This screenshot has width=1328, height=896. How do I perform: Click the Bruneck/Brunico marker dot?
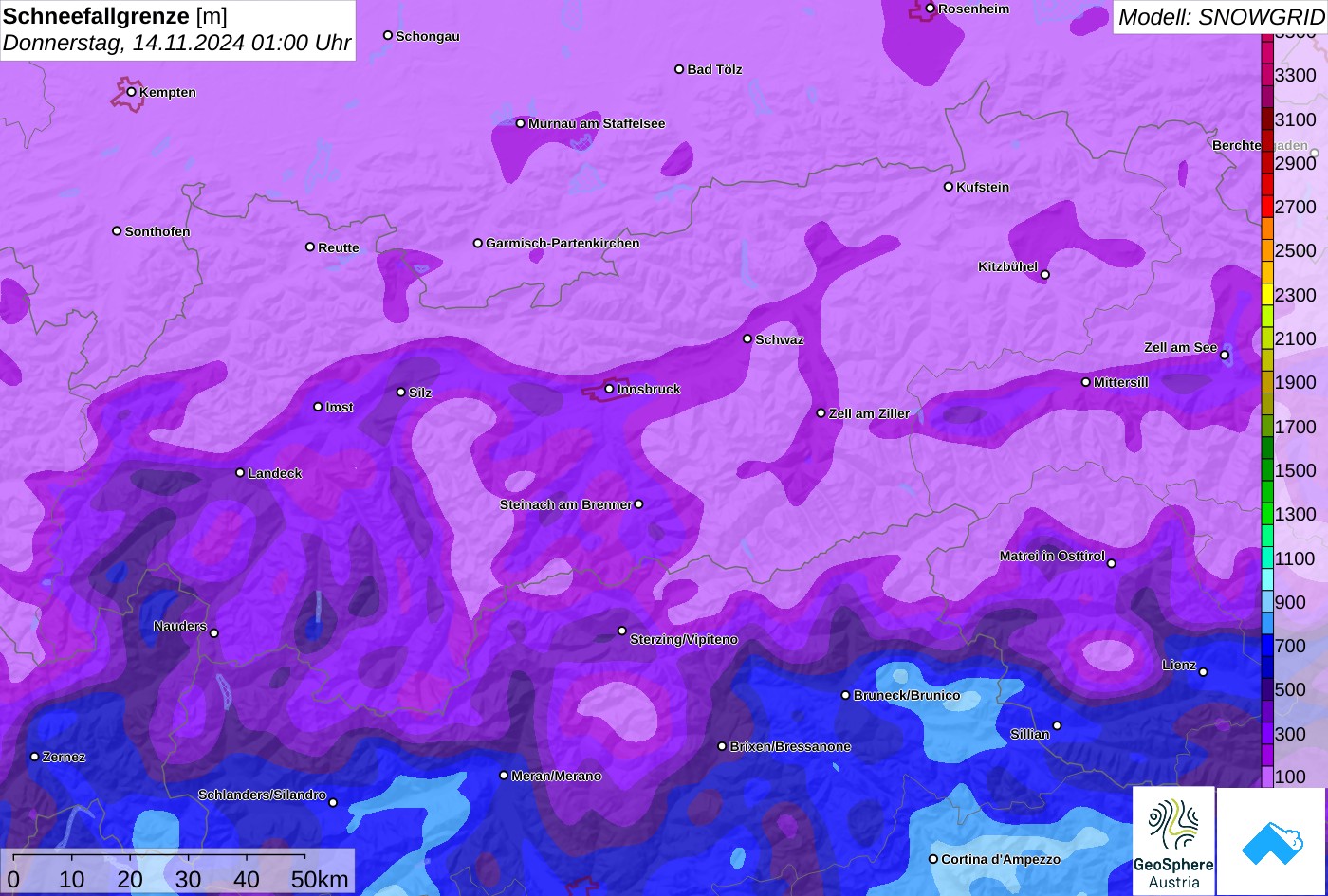(x=846, y=695)
